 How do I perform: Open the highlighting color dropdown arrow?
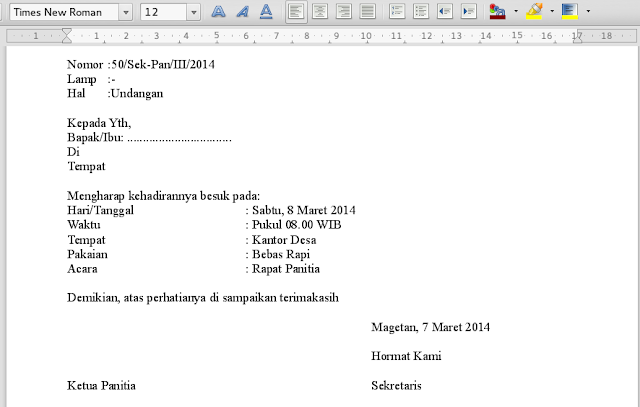[552, 11]
